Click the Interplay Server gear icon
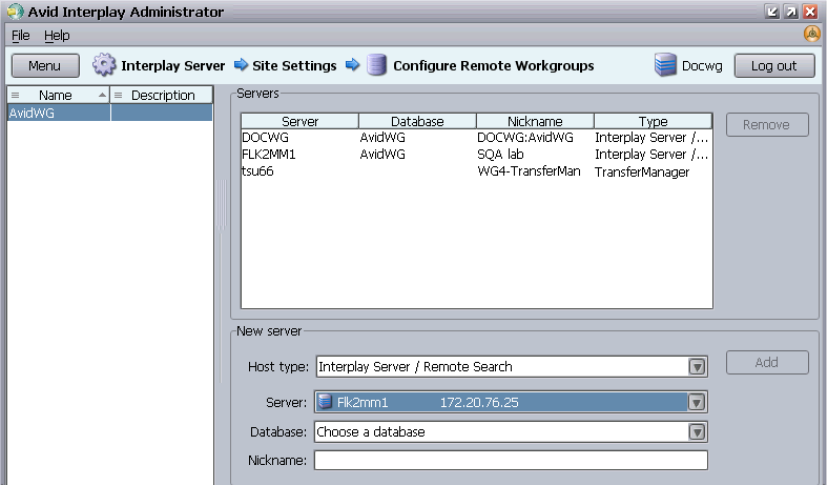The height and width of the screenshot is (485, 827). [x=105, y=66]
